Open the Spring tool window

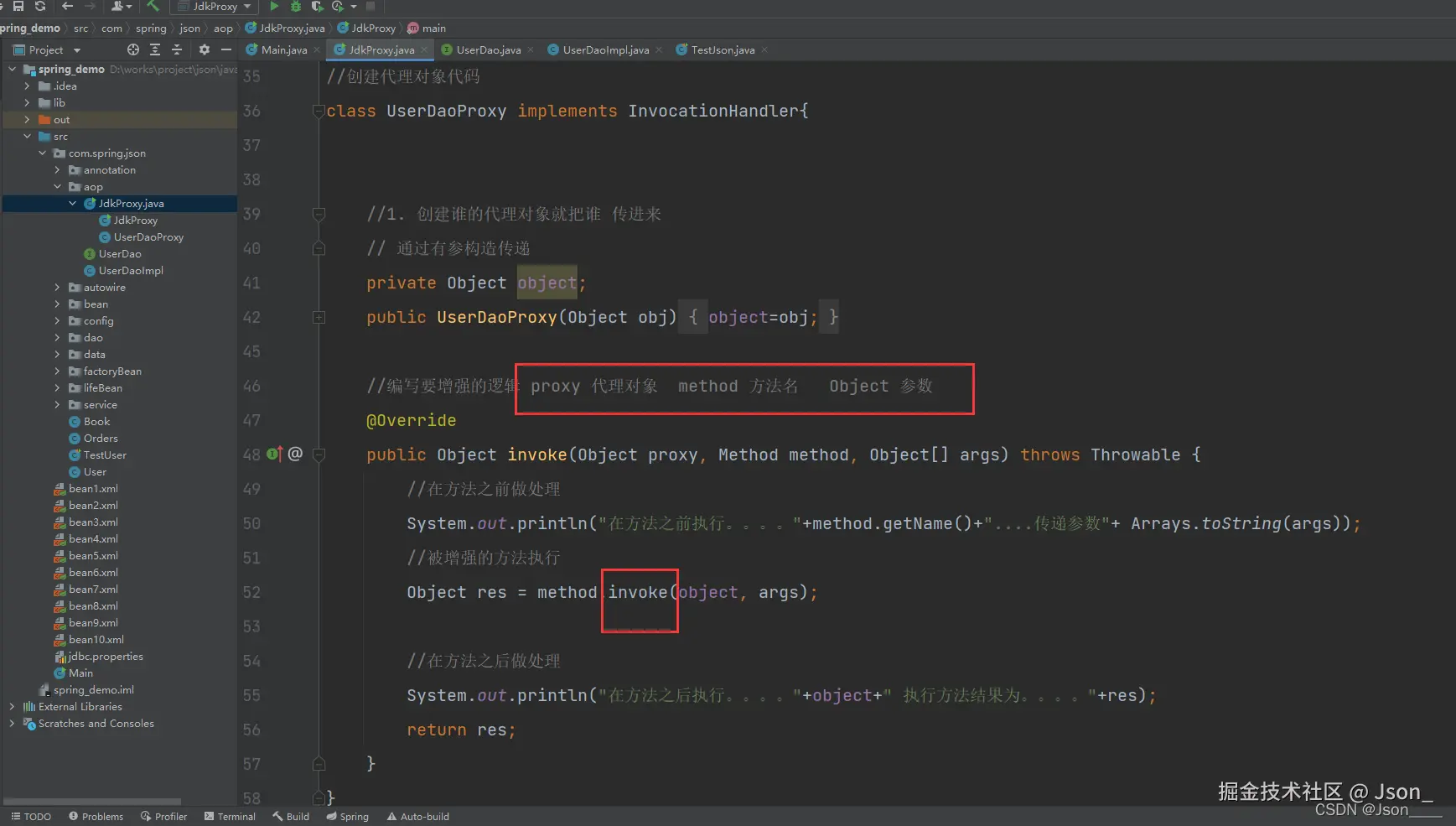[x=348, y=817]
